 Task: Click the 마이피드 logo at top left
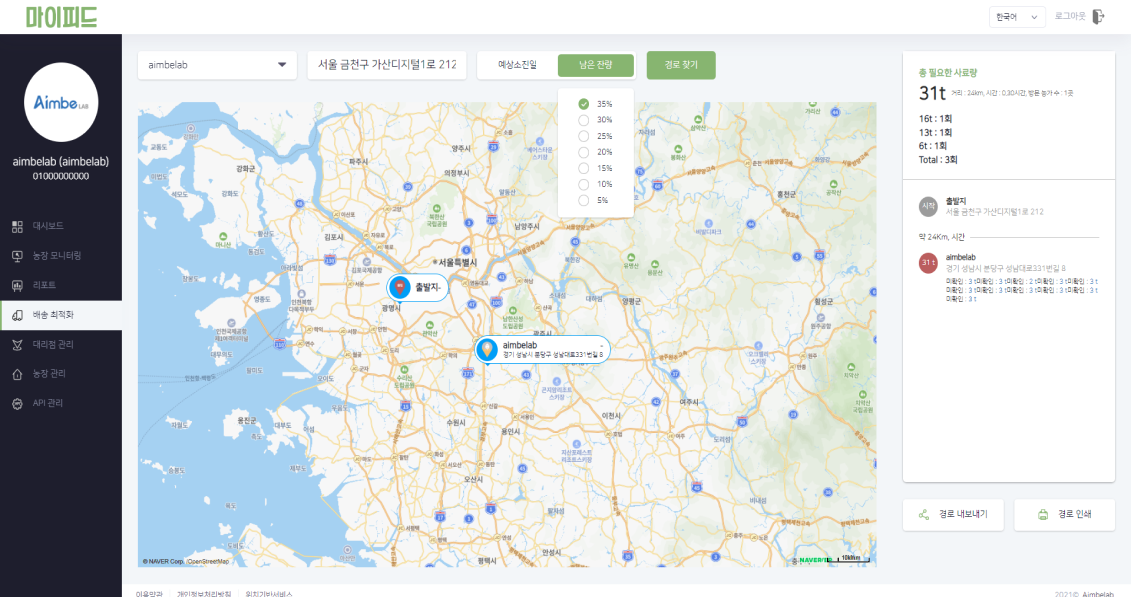[61, 17]
